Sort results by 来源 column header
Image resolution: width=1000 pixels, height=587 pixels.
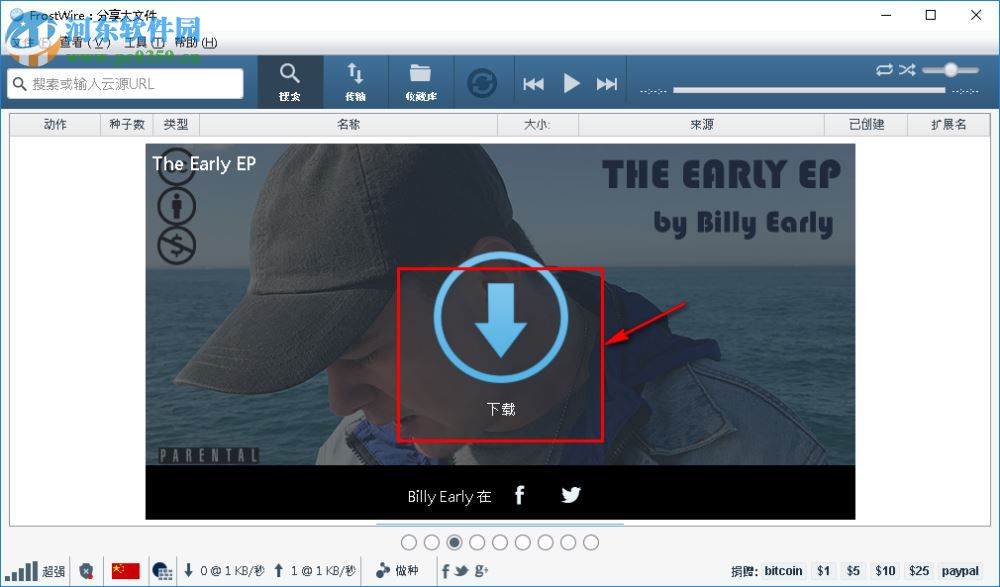(x=702, y=124)
